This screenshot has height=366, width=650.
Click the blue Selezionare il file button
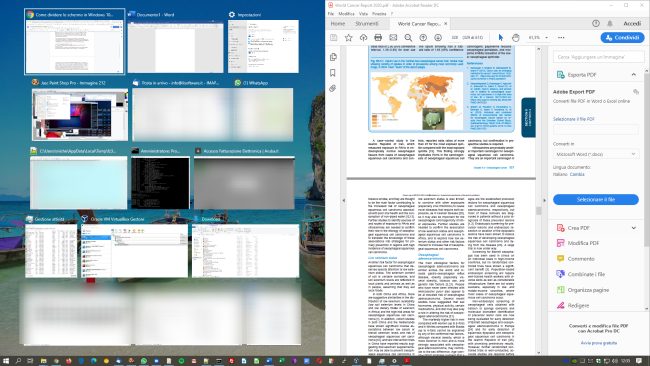[596, 199]
